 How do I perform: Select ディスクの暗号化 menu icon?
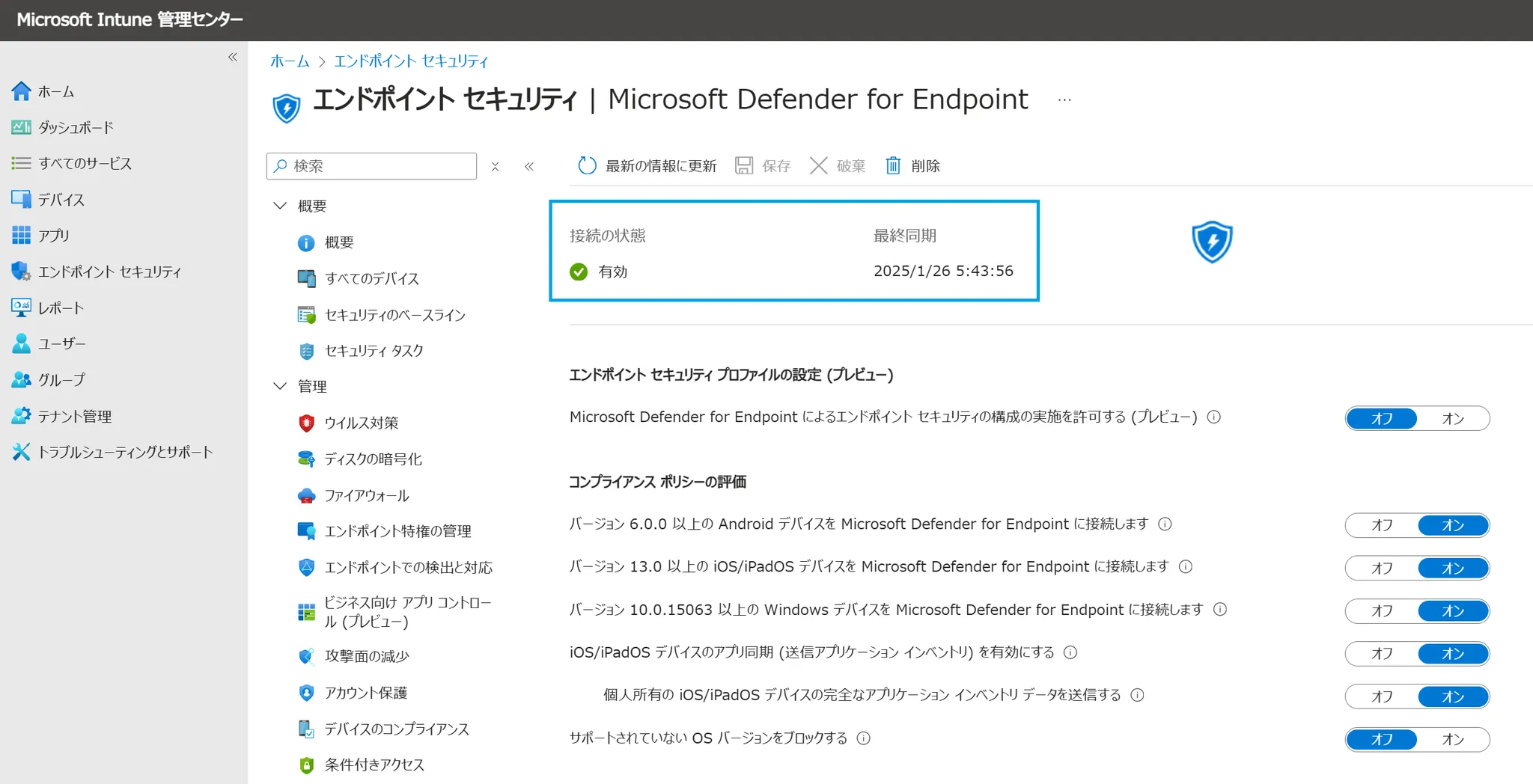coord(306,459)
